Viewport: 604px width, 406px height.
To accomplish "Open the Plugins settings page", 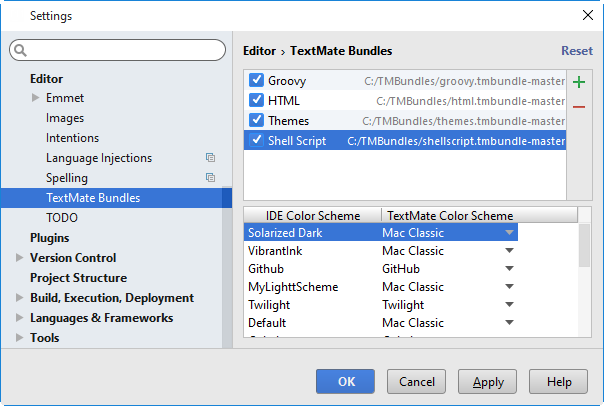I will pos(49,238).
